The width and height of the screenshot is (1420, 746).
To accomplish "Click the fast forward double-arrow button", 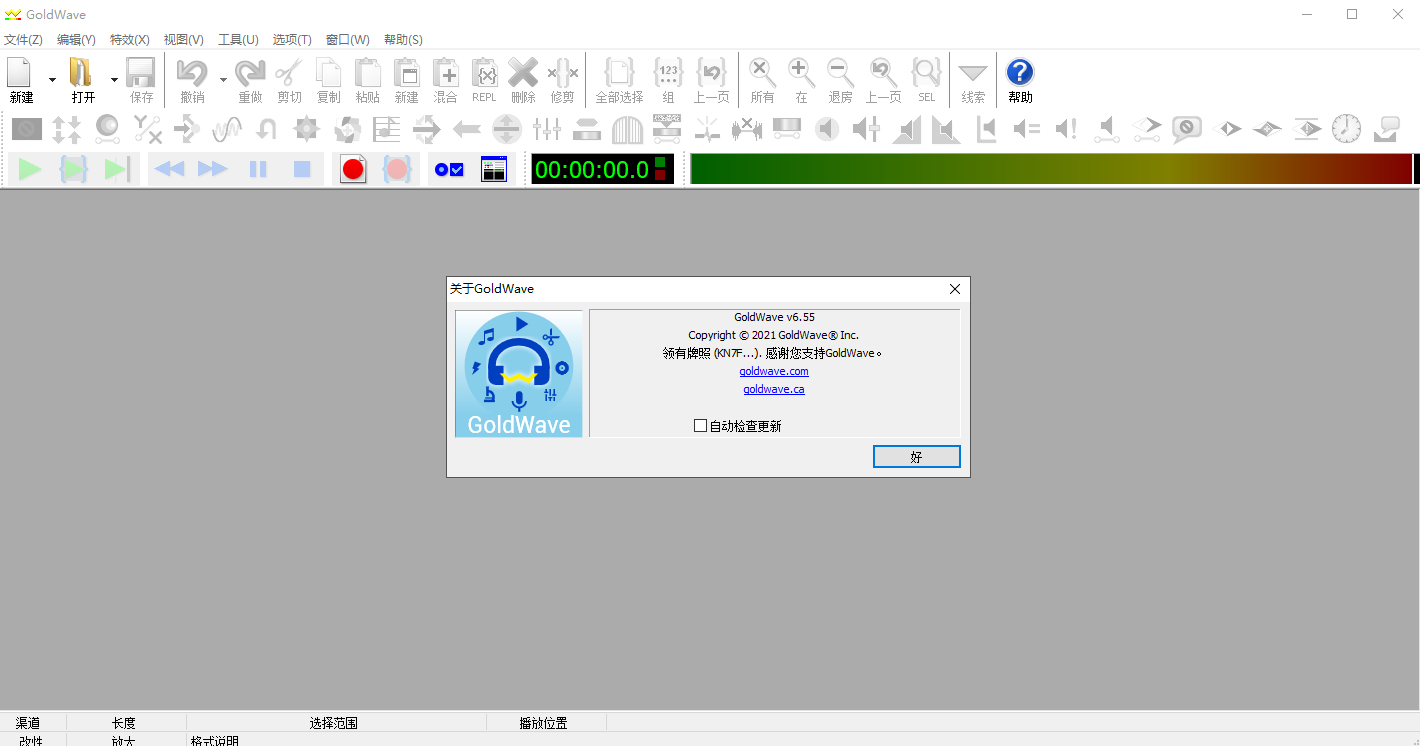I will (213, 169).
